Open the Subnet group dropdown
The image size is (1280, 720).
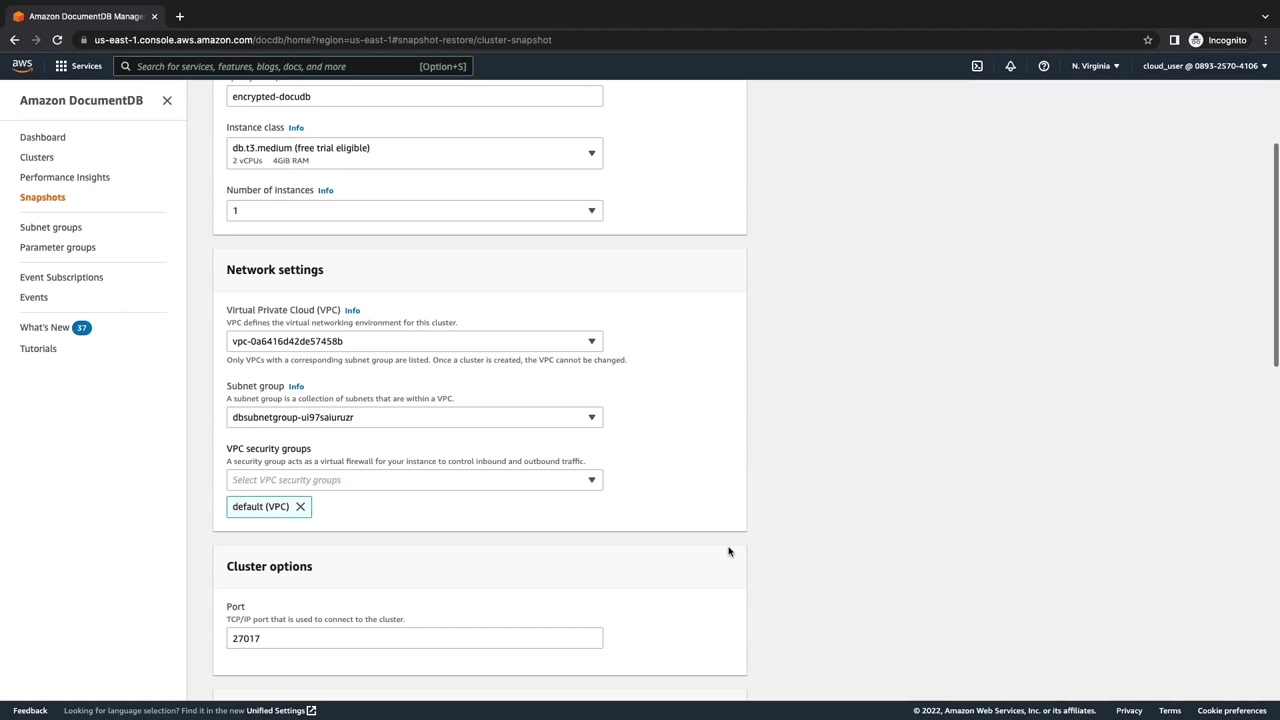415,417
